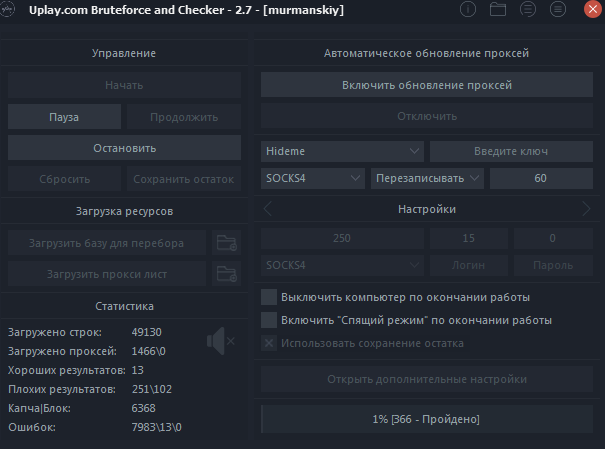
Task: Open the info icon in title bar
Action: [468, 9]
